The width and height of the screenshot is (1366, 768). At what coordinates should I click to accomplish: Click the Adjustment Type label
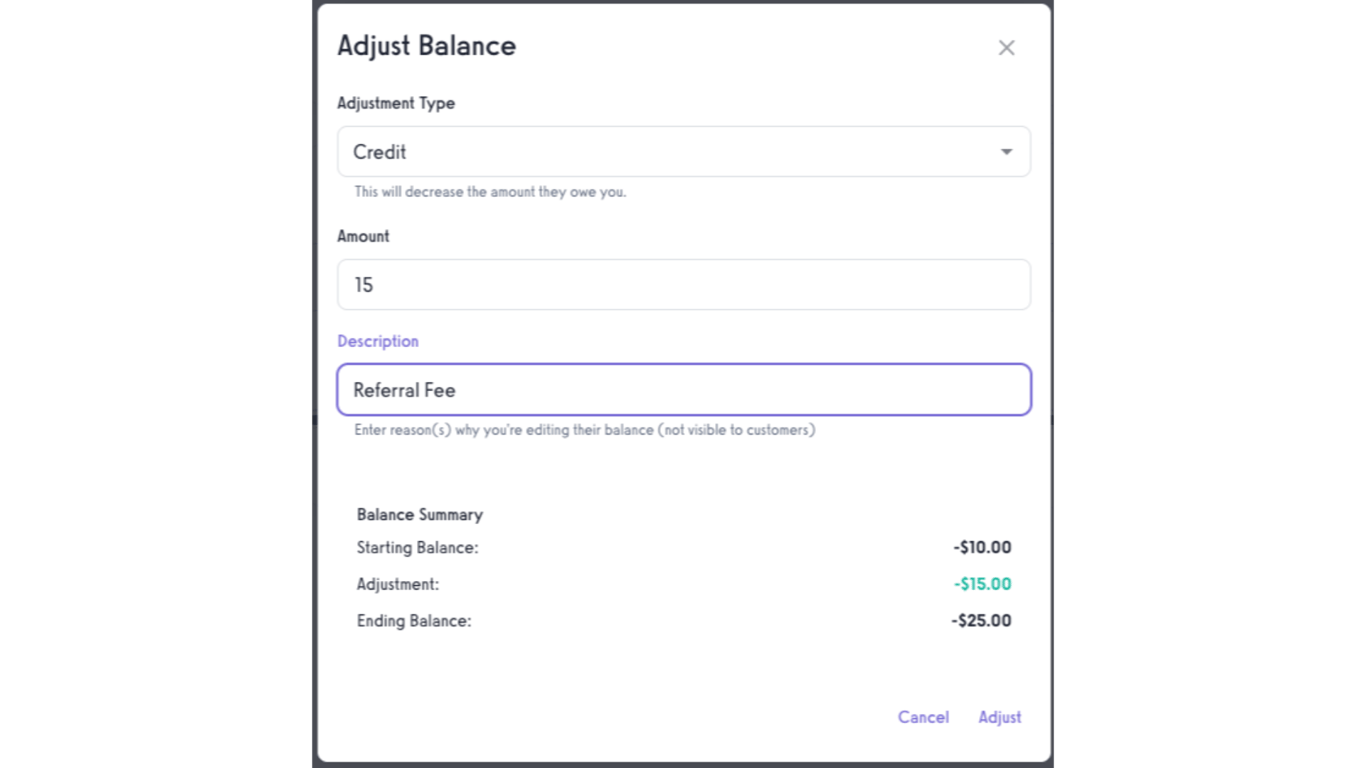click(396, 103)
